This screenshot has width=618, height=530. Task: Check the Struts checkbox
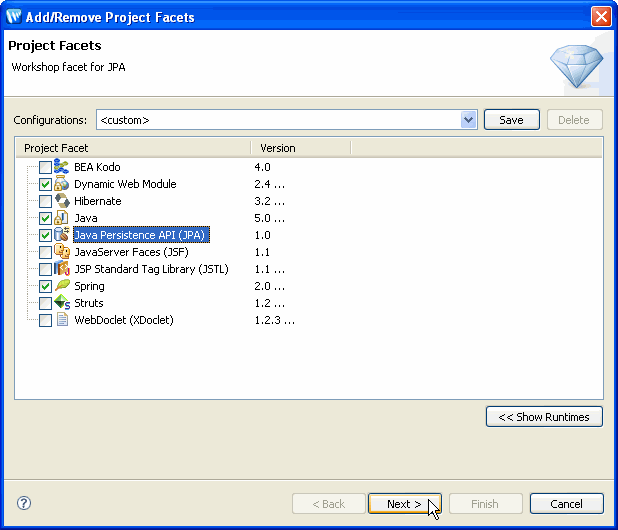[x=45, y=303]
